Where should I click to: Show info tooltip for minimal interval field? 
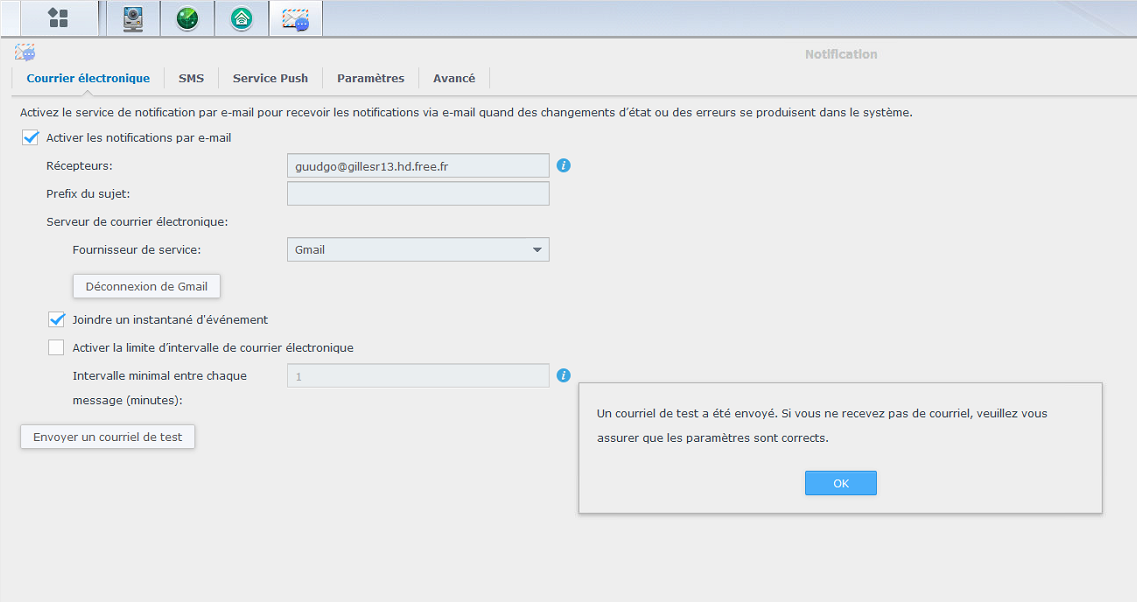click(563, 375)
